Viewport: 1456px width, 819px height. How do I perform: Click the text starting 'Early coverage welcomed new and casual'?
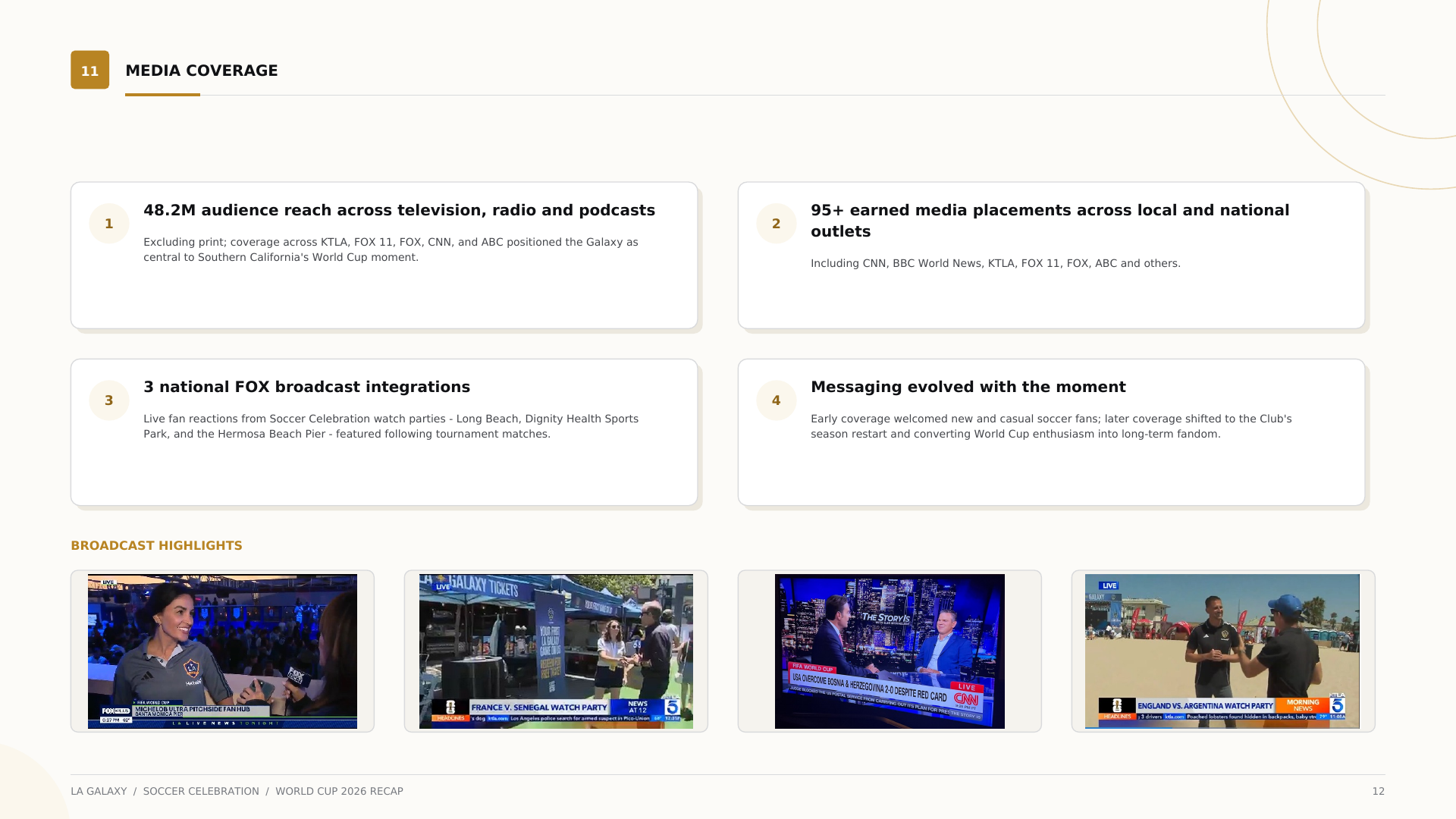point(1051,426)
